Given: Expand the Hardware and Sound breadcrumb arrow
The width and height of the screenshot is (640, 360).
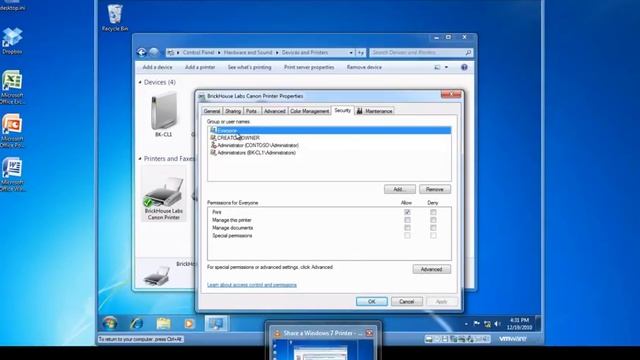Looking at the screenshot, I should [277, 53].
